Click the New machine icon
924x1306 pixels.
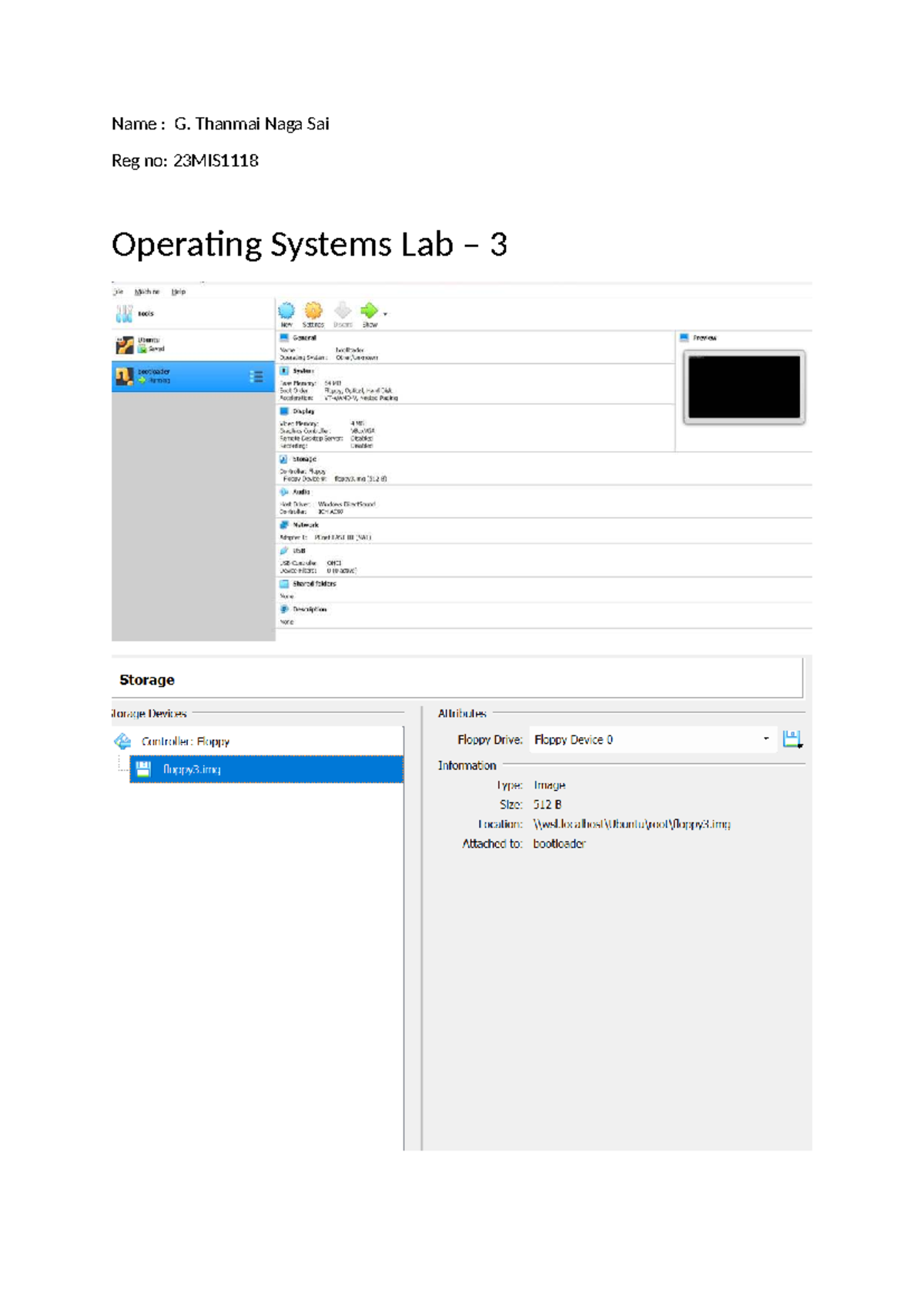click(x=286, y=310)
